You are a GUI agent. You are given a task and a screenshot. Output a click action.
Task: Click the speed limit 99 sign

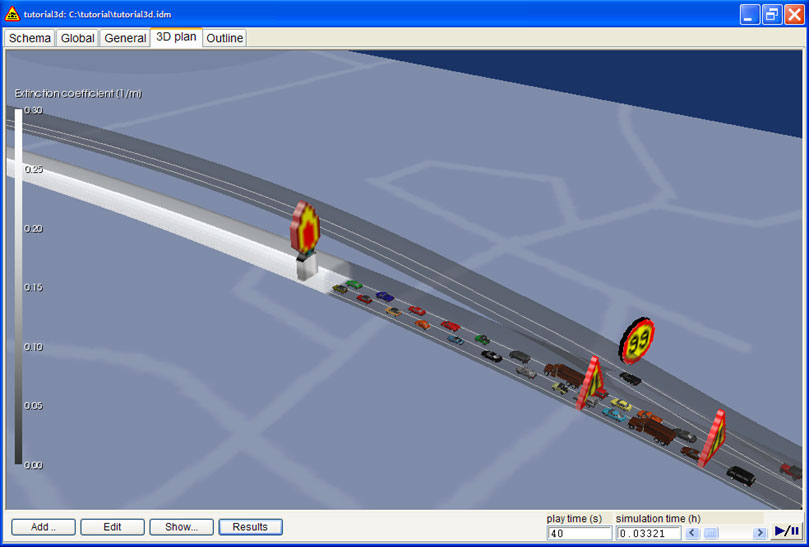tap(638, 339)
